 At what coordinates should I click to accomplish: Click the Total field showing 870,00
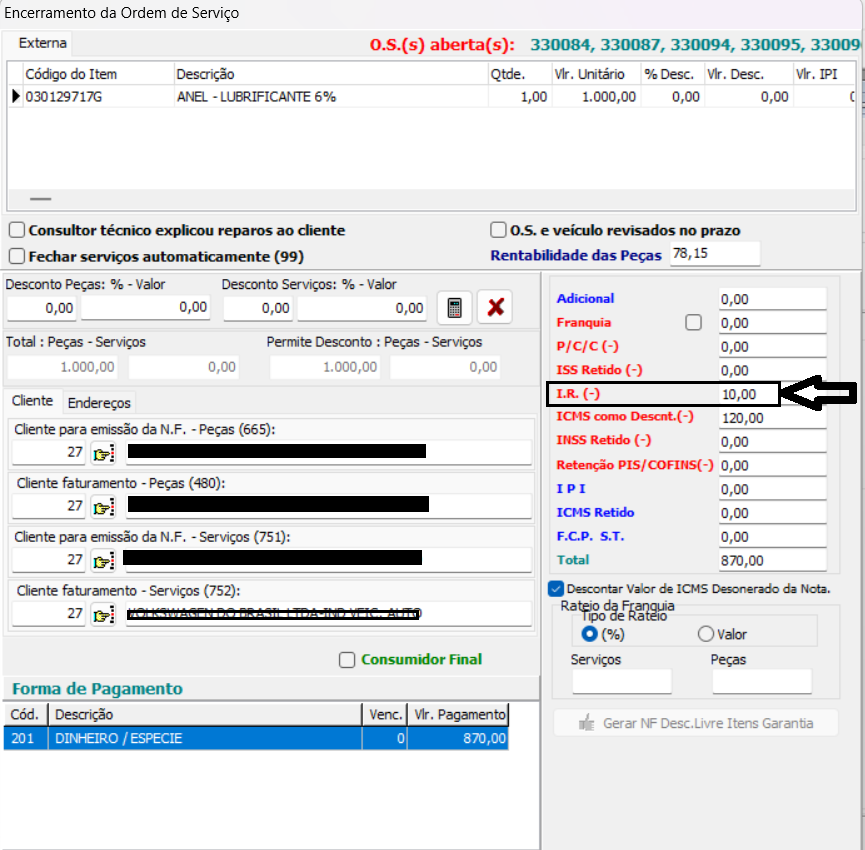772,560
